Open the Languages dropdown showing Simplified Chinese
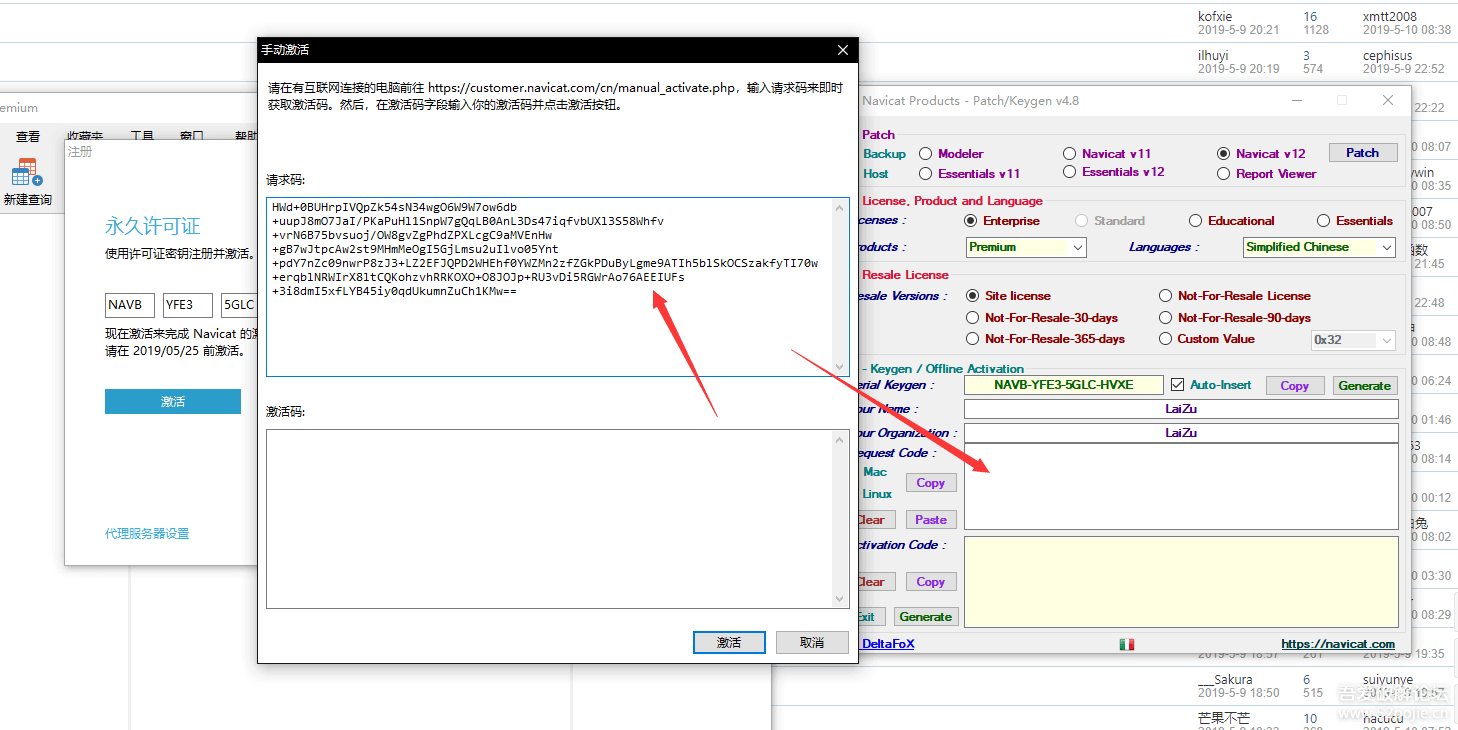1458x730 pixels. click(1320, 247)
